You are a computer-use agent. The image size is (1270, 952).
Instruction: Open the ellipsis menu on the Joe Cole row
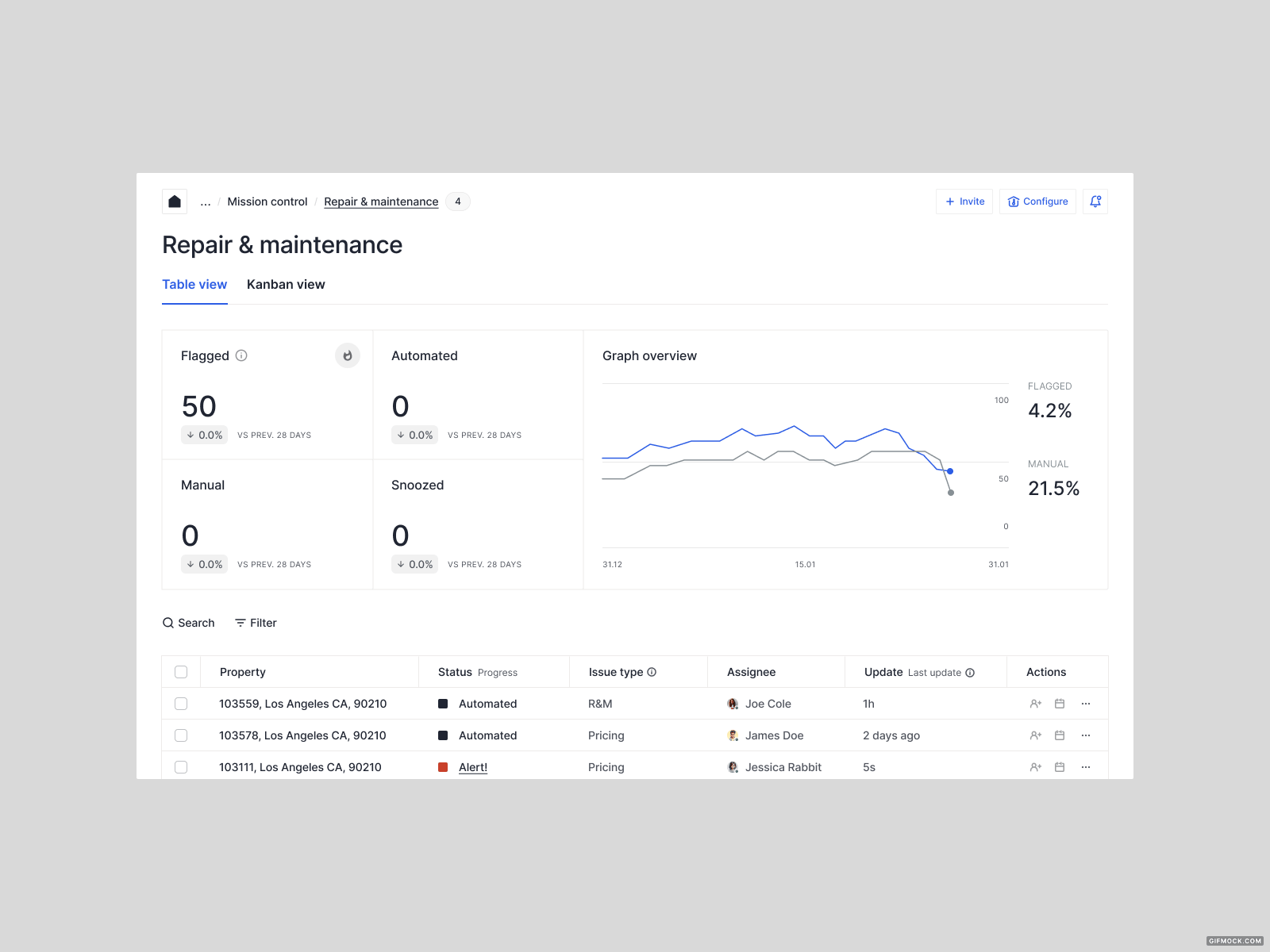1086,704
